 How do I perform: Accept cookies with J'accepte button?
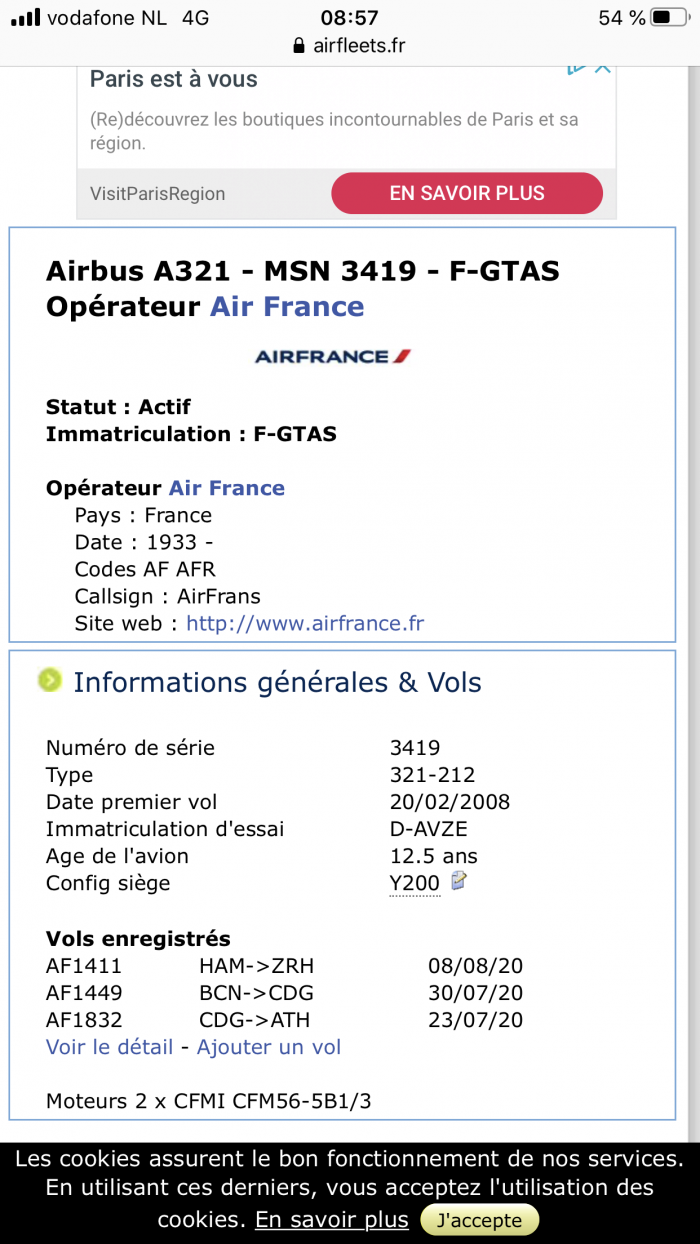point(479,1220)
